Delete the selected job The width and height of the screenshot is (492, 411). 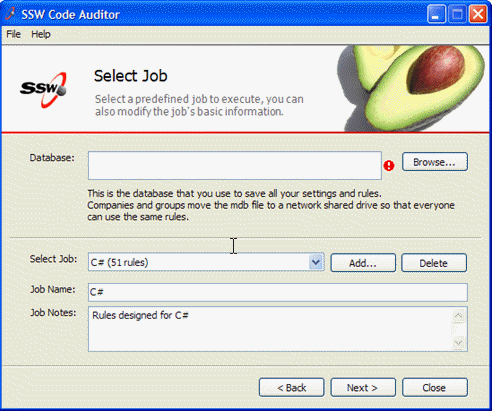click(434, 263)
